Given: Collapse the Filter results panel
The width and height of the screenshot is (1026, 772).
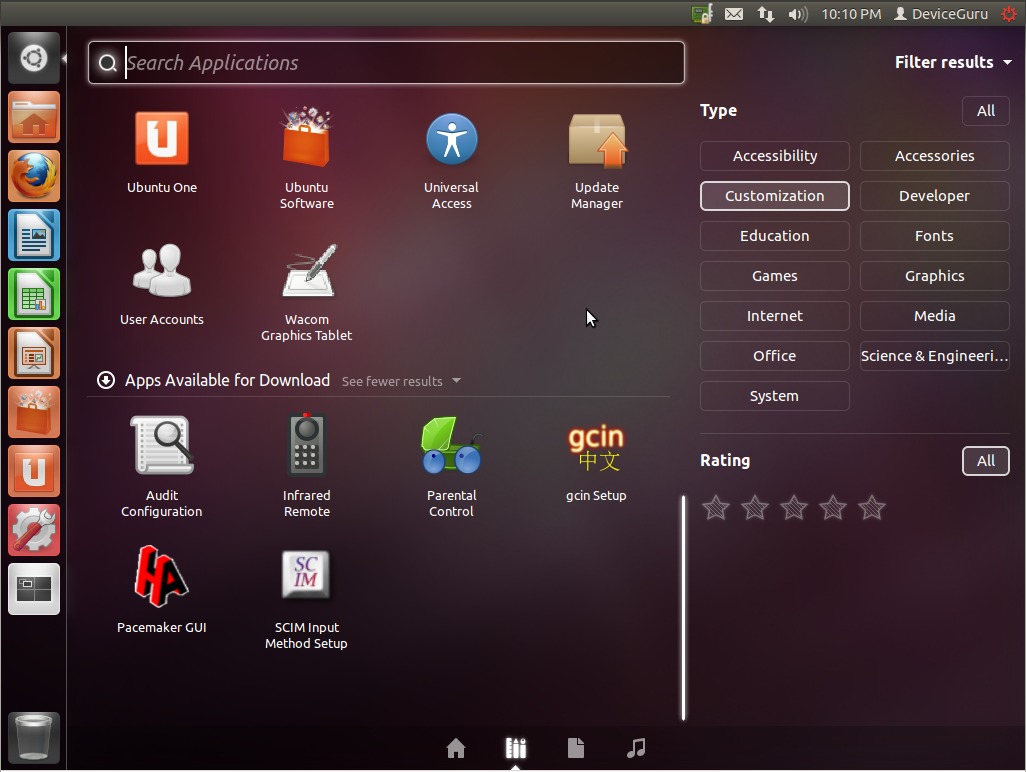Looking at the screenshot, I should coord(953,62).
